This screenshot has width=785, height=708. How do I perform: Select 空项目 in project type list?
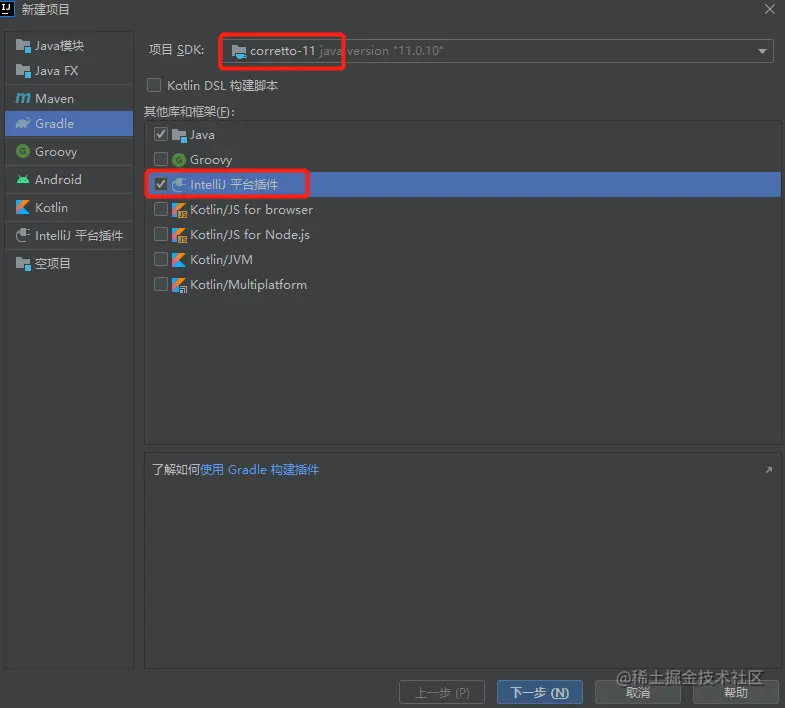point(69,263)
